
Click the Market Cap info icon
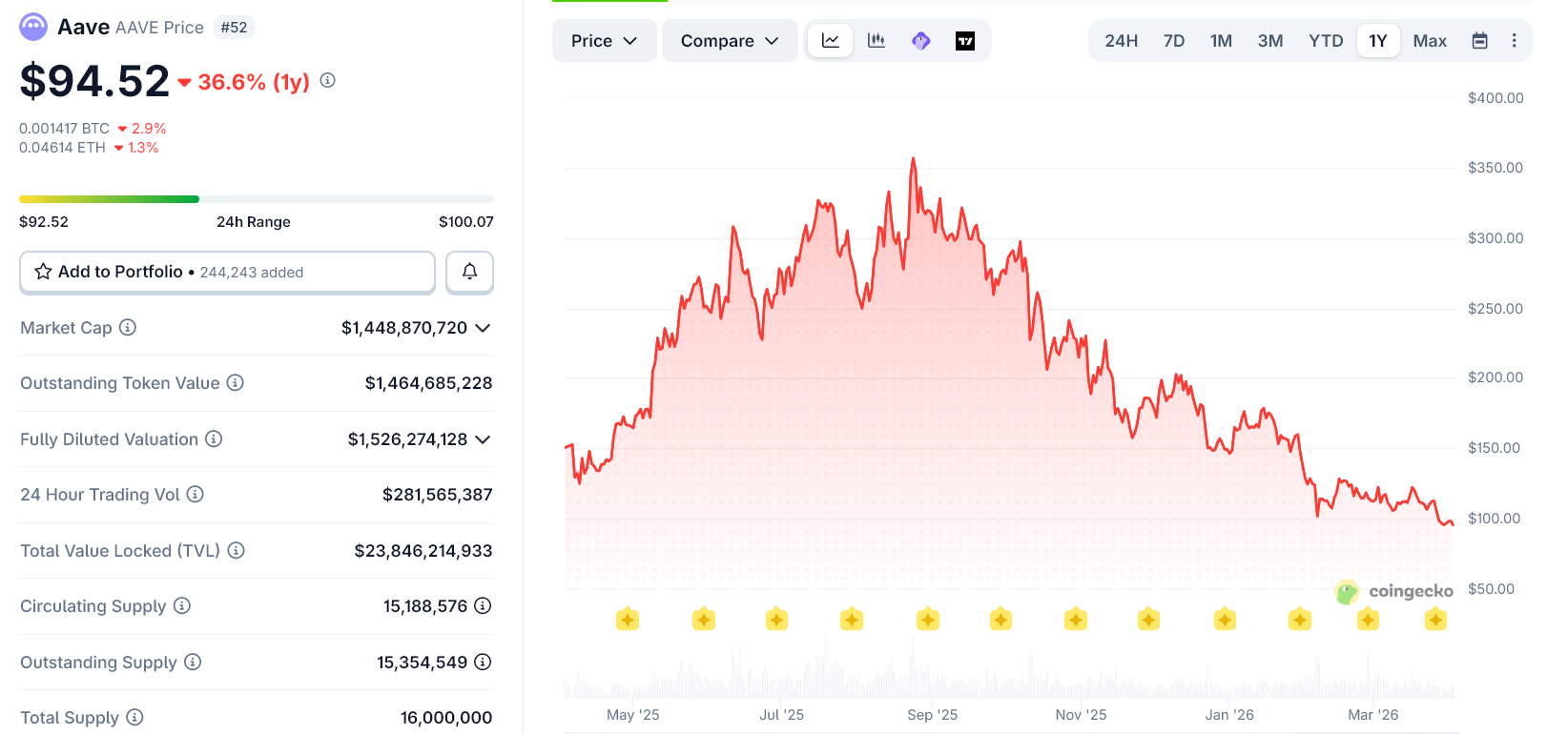click(128, 328)
